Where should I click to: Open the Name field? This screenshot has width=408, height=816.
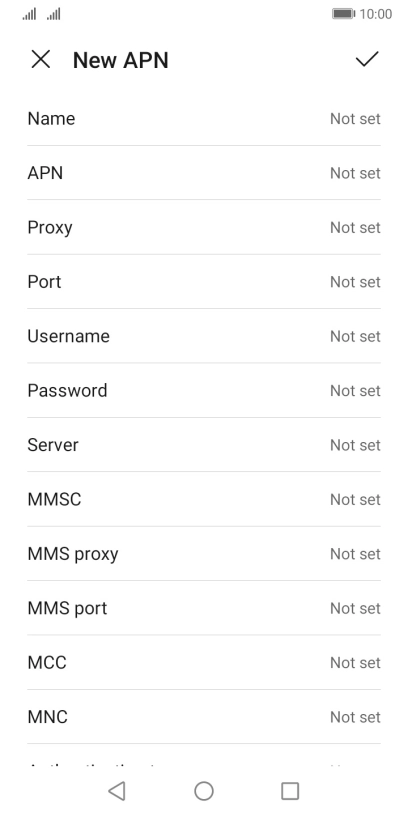tap(204, 119)
